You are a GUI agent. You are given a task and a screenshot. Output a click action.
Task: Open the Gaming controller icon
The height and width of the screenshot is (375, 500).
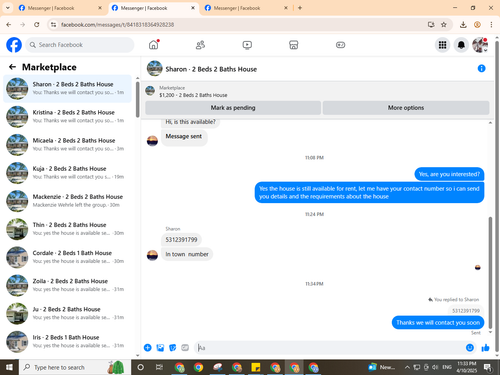[340, 45]
